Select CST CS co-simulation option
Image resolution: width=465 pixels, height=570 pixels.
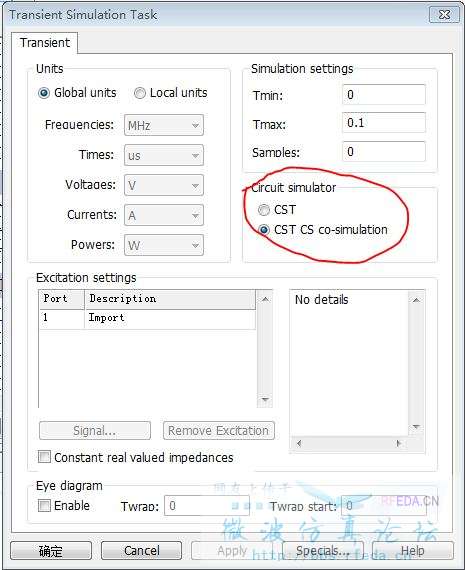(x=264, y=230)
